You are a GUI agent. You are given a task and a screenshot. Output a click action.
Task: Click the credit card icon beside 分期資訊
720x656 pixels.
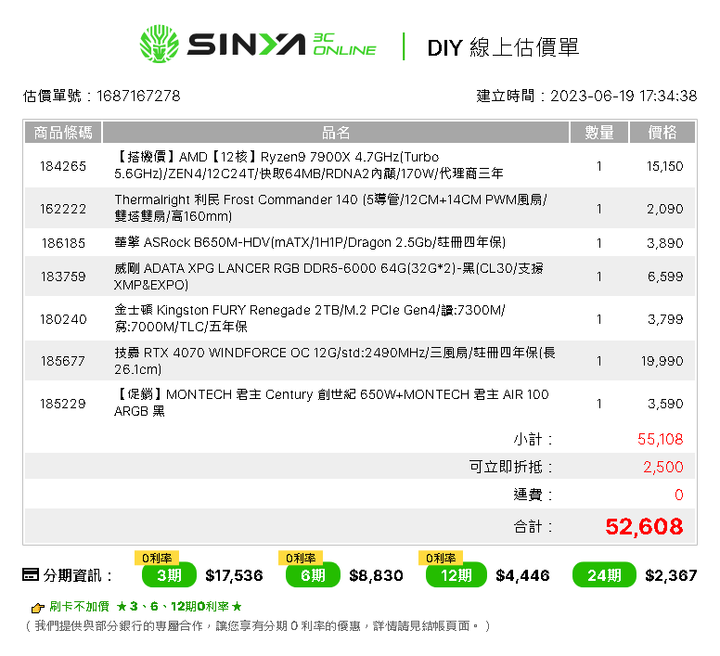point(30,574)
